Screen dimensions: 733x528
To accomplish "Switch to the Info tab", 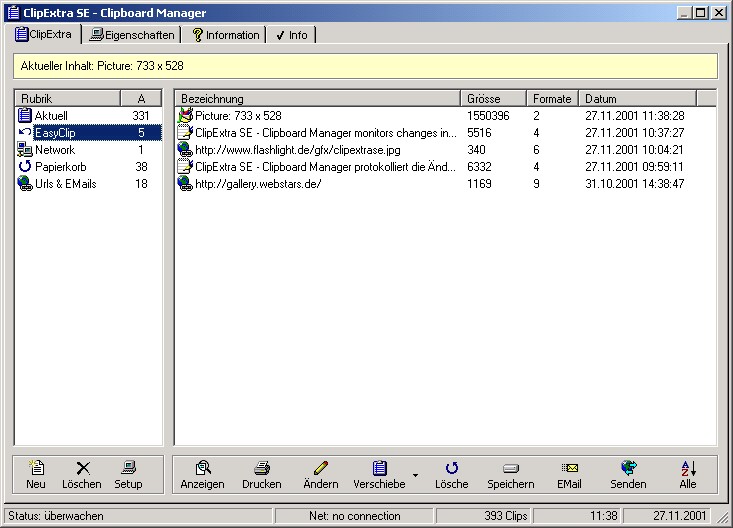I will click(292, 35).
